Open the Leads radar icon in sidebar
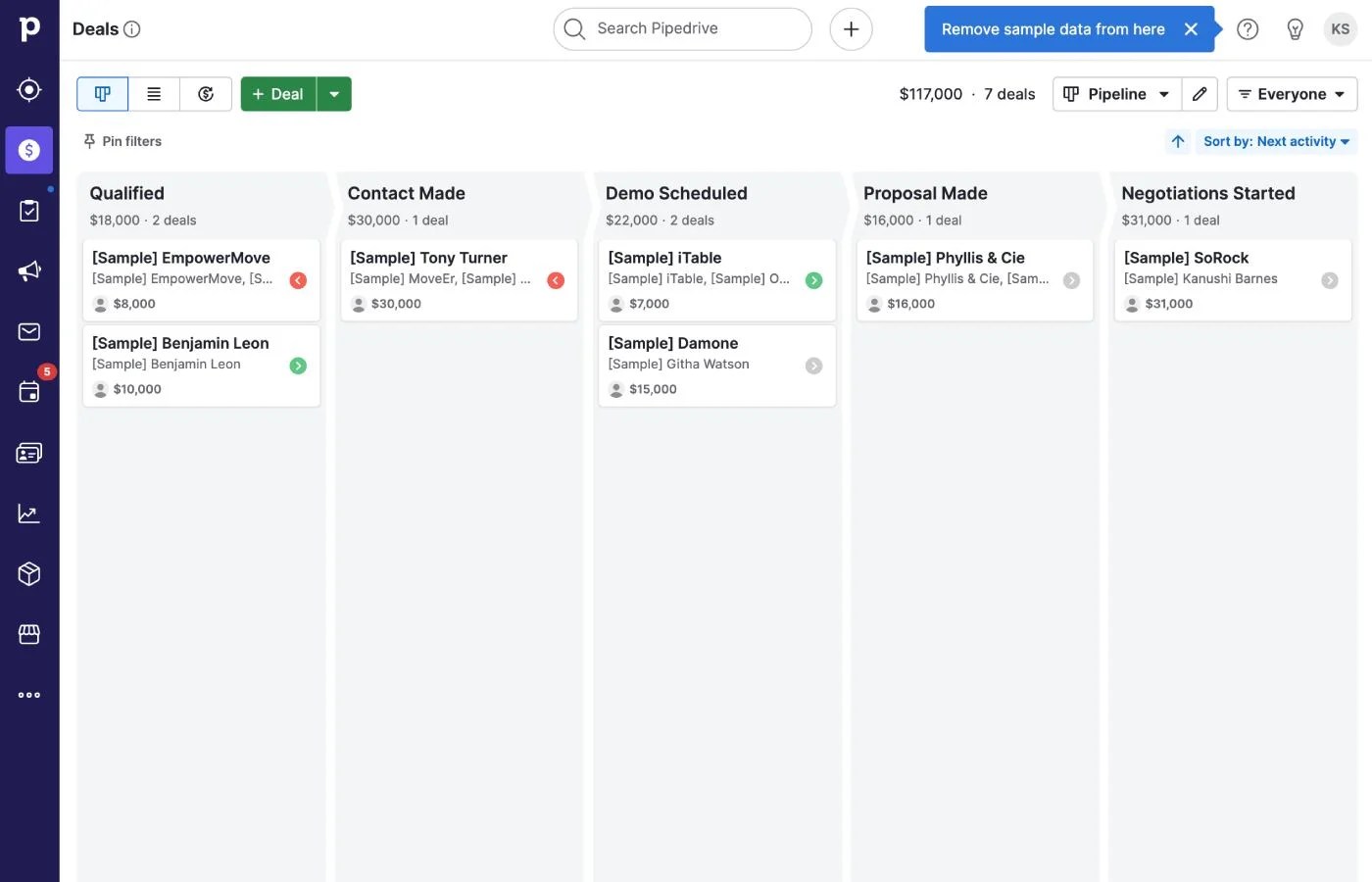1372x882 pixels. [x=29, y=89]
